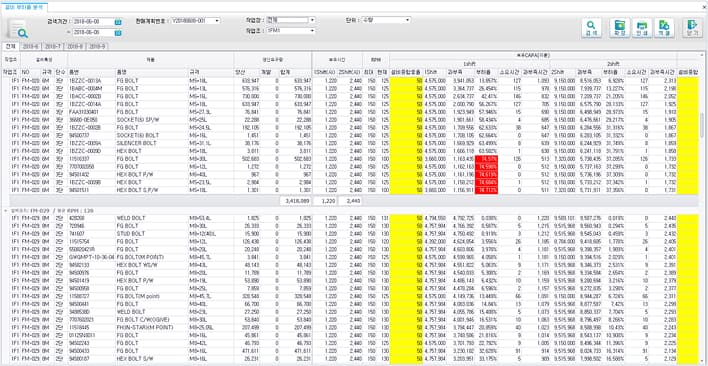Open the 1FM1 work group dropdown
This screenshot has height=366, width=708.
(312, 31)
